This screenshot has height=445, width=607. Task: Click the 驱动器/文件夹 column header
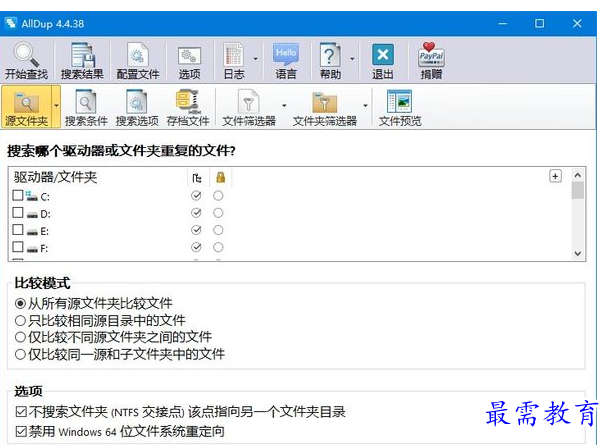point(55,177)
